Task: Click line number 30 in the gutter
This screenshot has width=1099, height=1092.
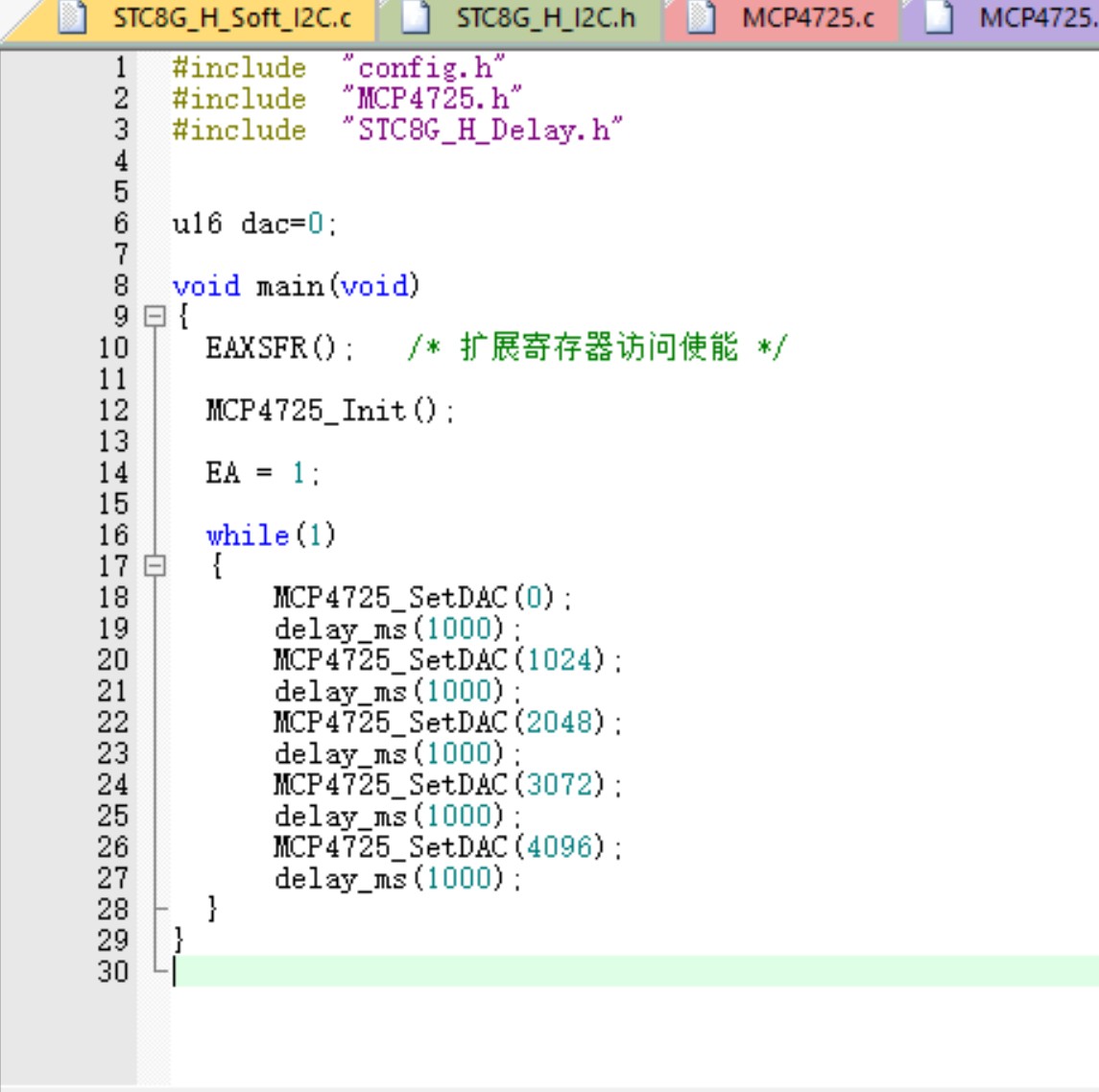Action: click(113, 971)
